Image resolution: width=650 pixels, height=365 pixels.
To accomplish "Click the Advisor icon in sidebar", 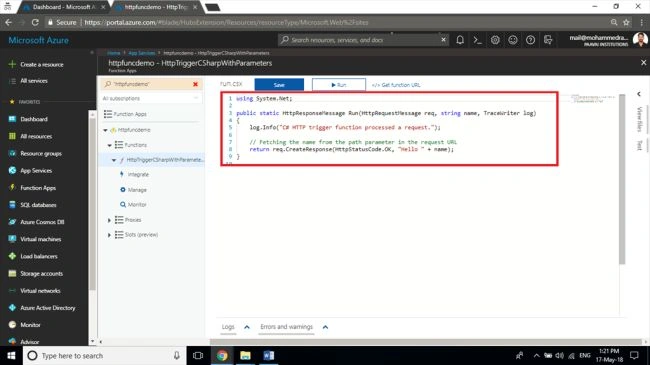I will [x=12, y=341].
